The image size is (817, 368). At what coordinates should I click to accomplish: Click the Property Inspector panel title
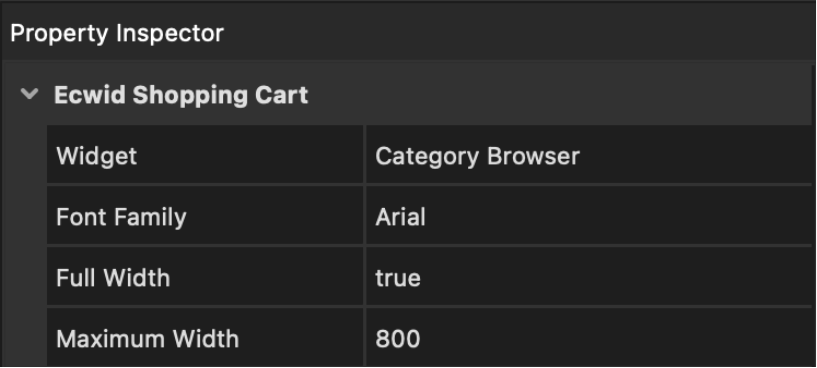pyautogui.click(x=117, y=33)
